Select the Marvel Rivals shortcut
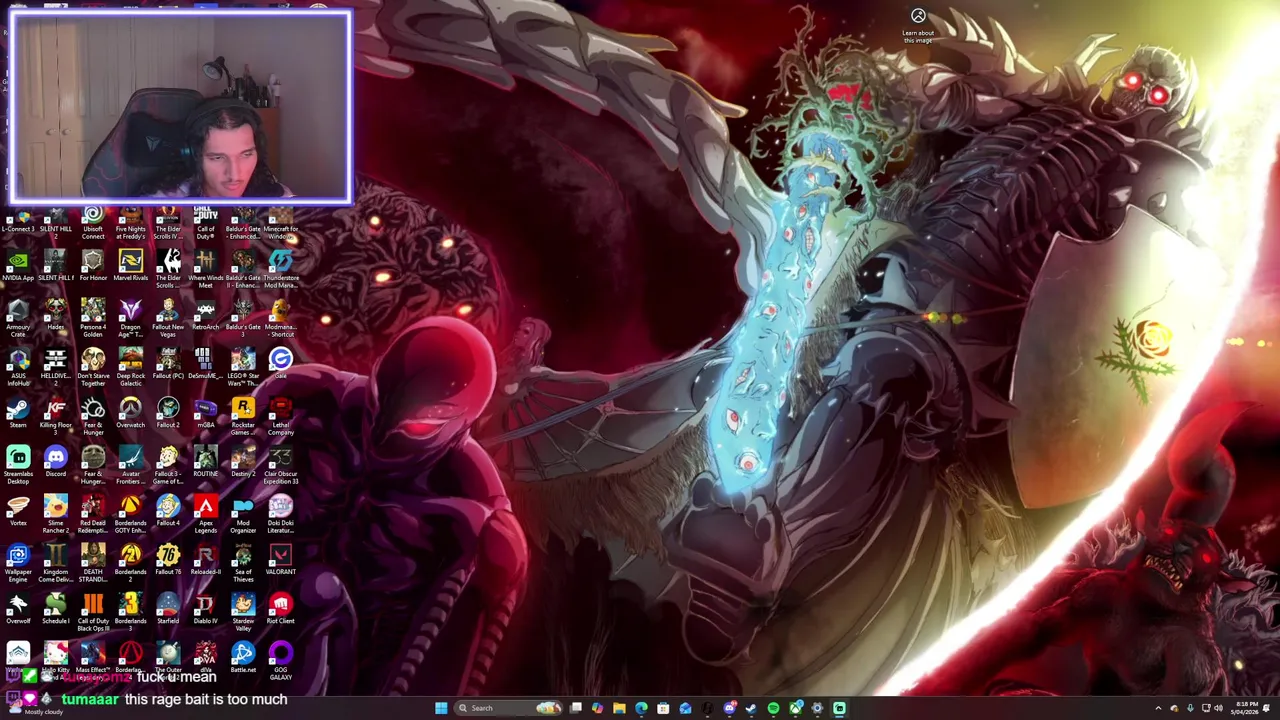Screen dimensions: 1280x720 click(130, 267)
